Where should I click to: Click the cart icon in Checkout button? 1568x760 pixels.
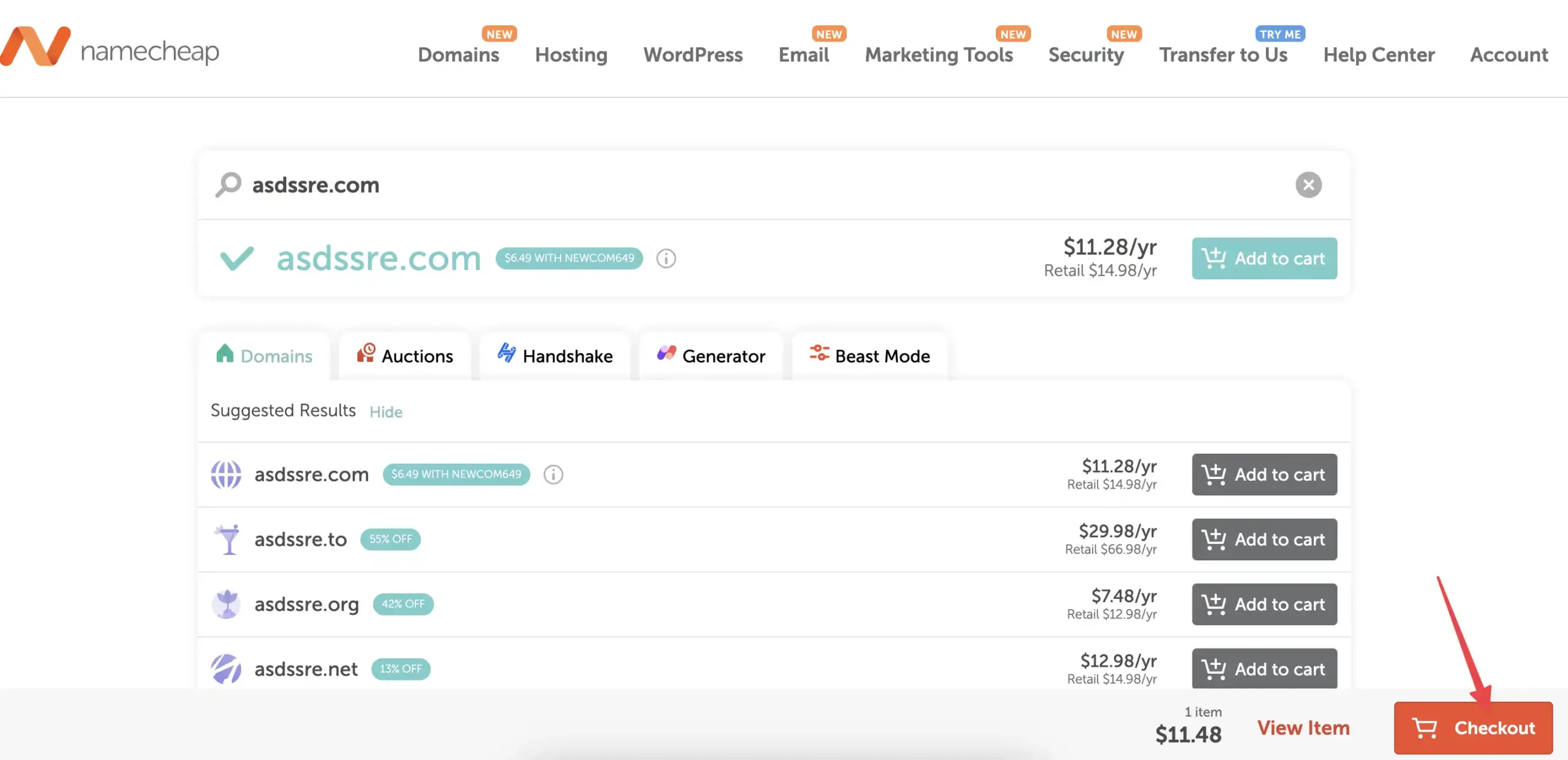(x=1425, y=728)
